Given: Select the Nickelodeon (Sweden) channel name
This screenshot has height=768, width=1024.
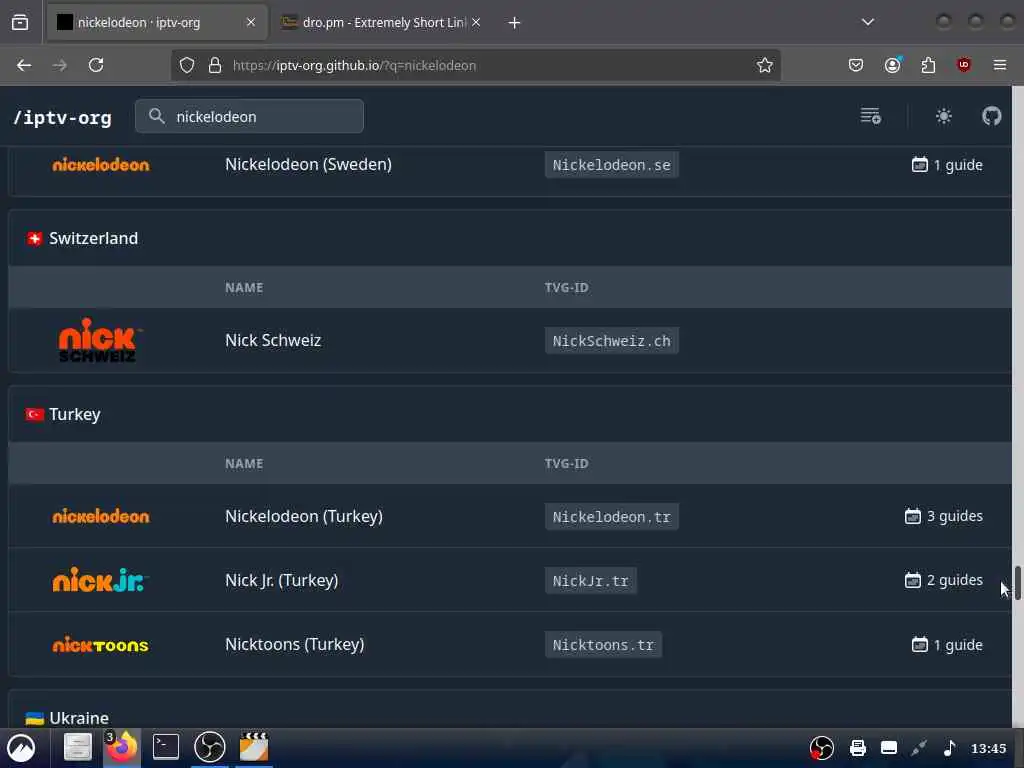Looking at the screenshot, I should [x=308, y=165].
